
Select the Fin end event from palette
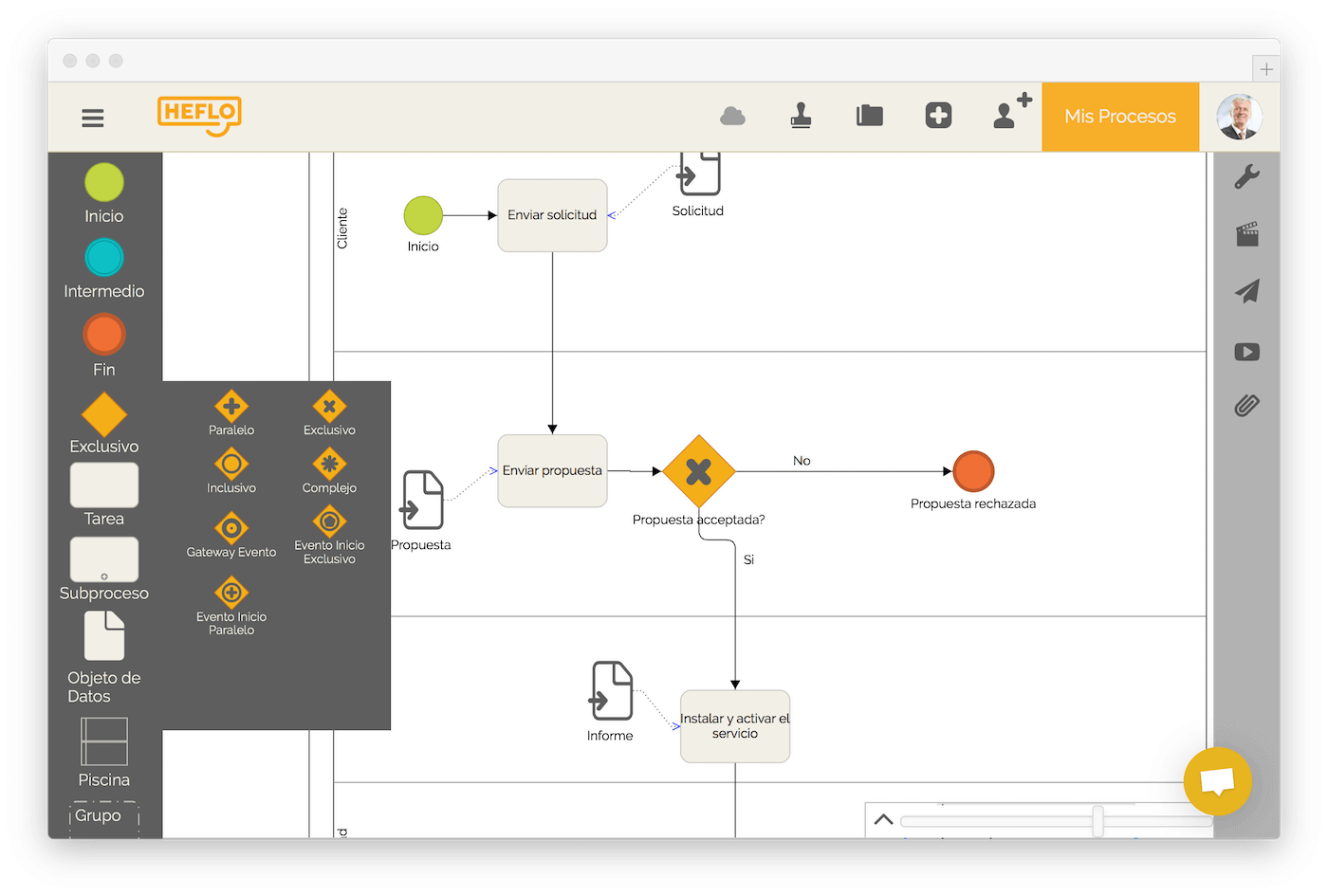(104, 335)
